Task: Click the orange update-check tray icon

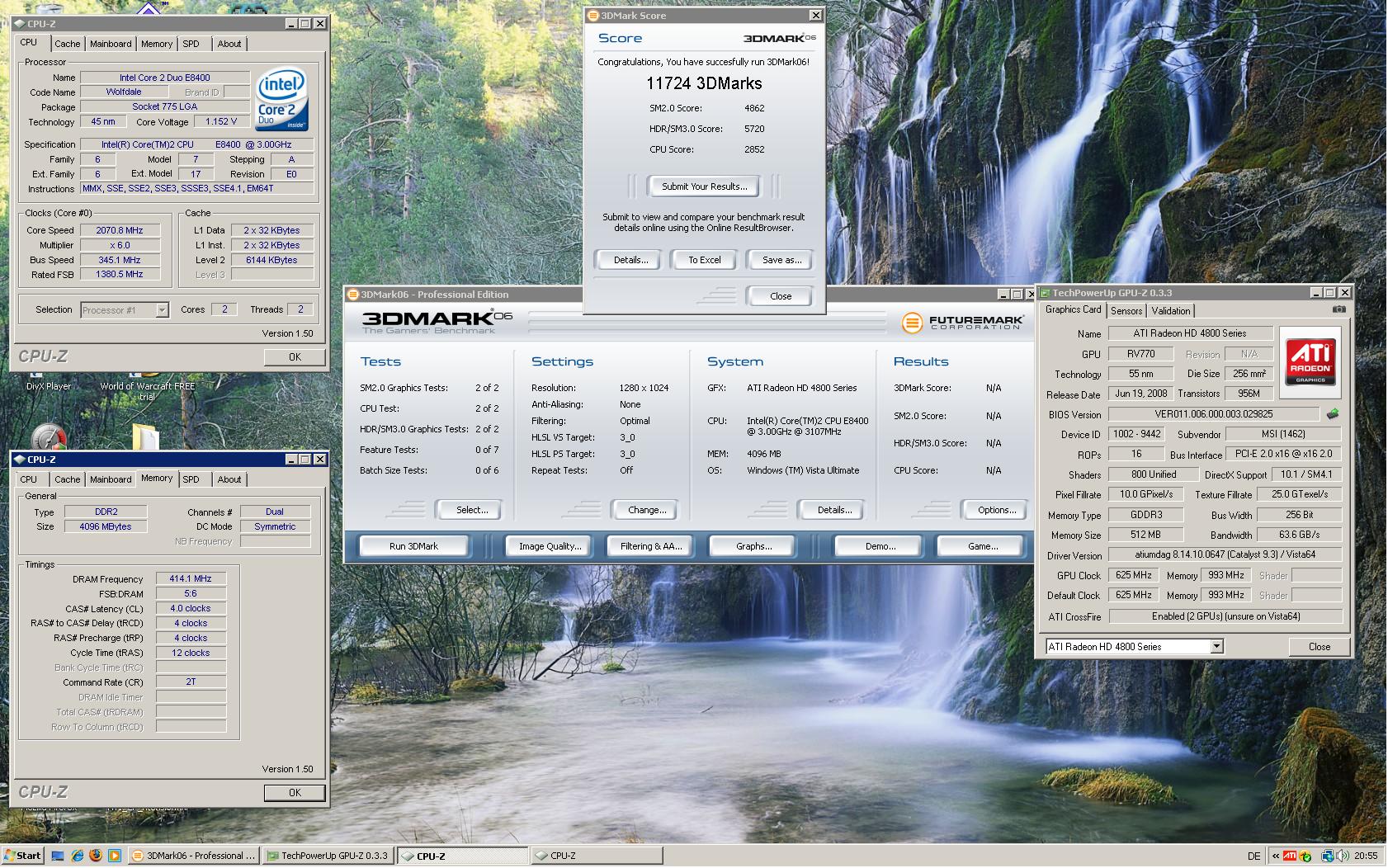Action: coord(1305,856)
